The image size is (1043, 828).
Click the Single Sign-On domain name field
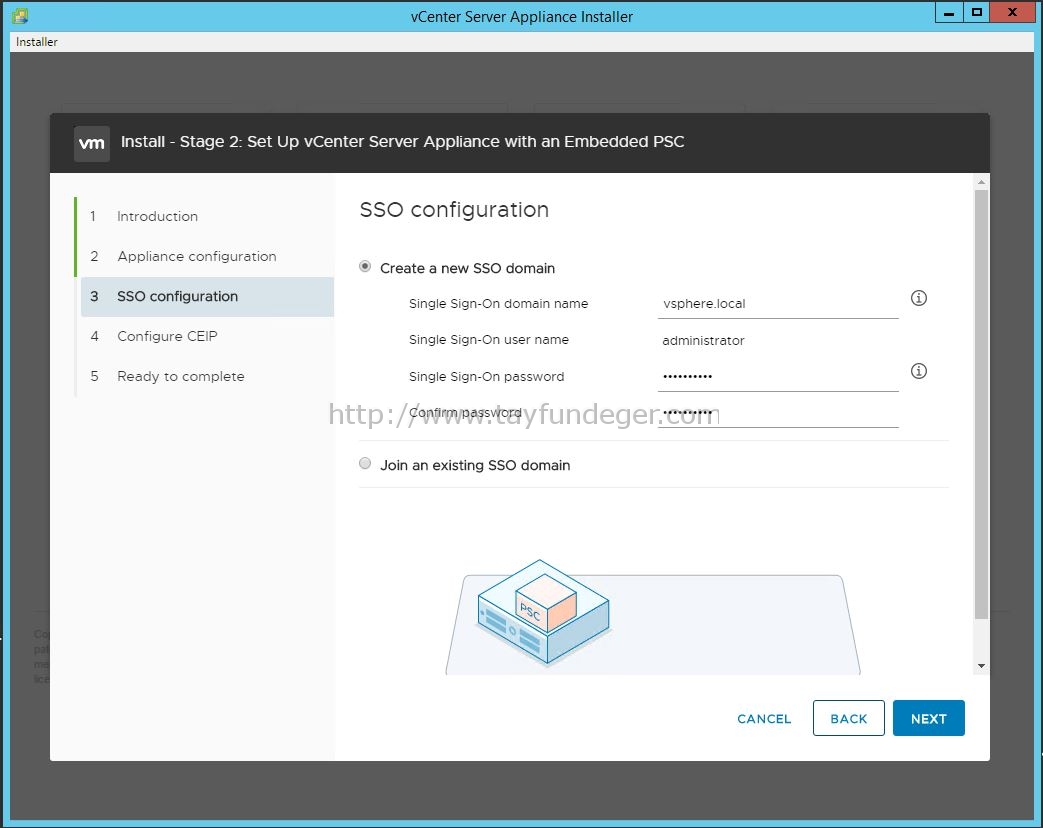[778, 304]
